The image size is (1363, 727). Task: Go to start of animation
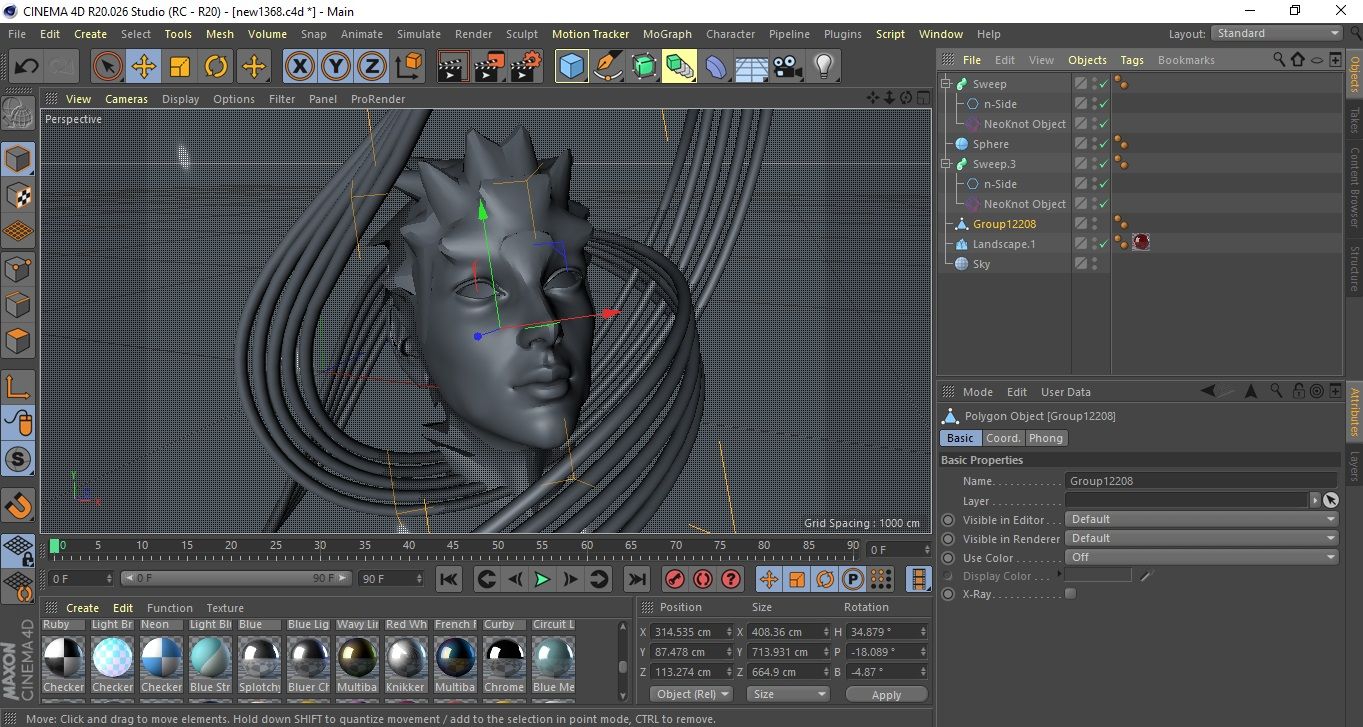[449, 579]
